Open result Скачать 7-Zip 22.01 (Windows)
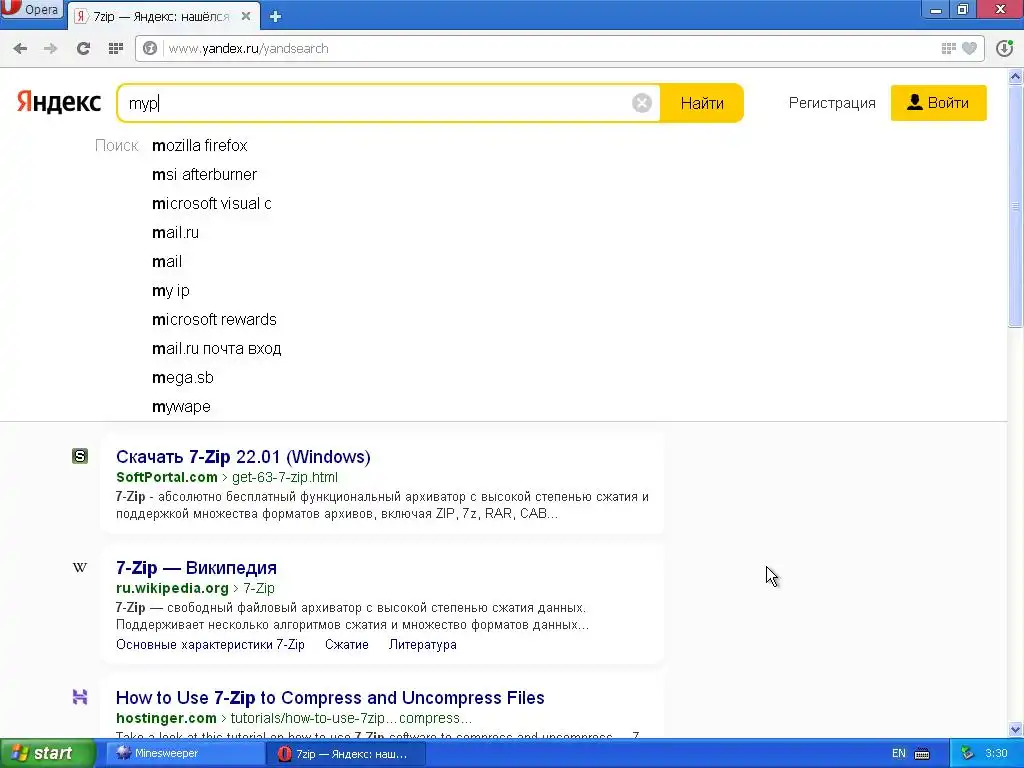 point(243,456)
